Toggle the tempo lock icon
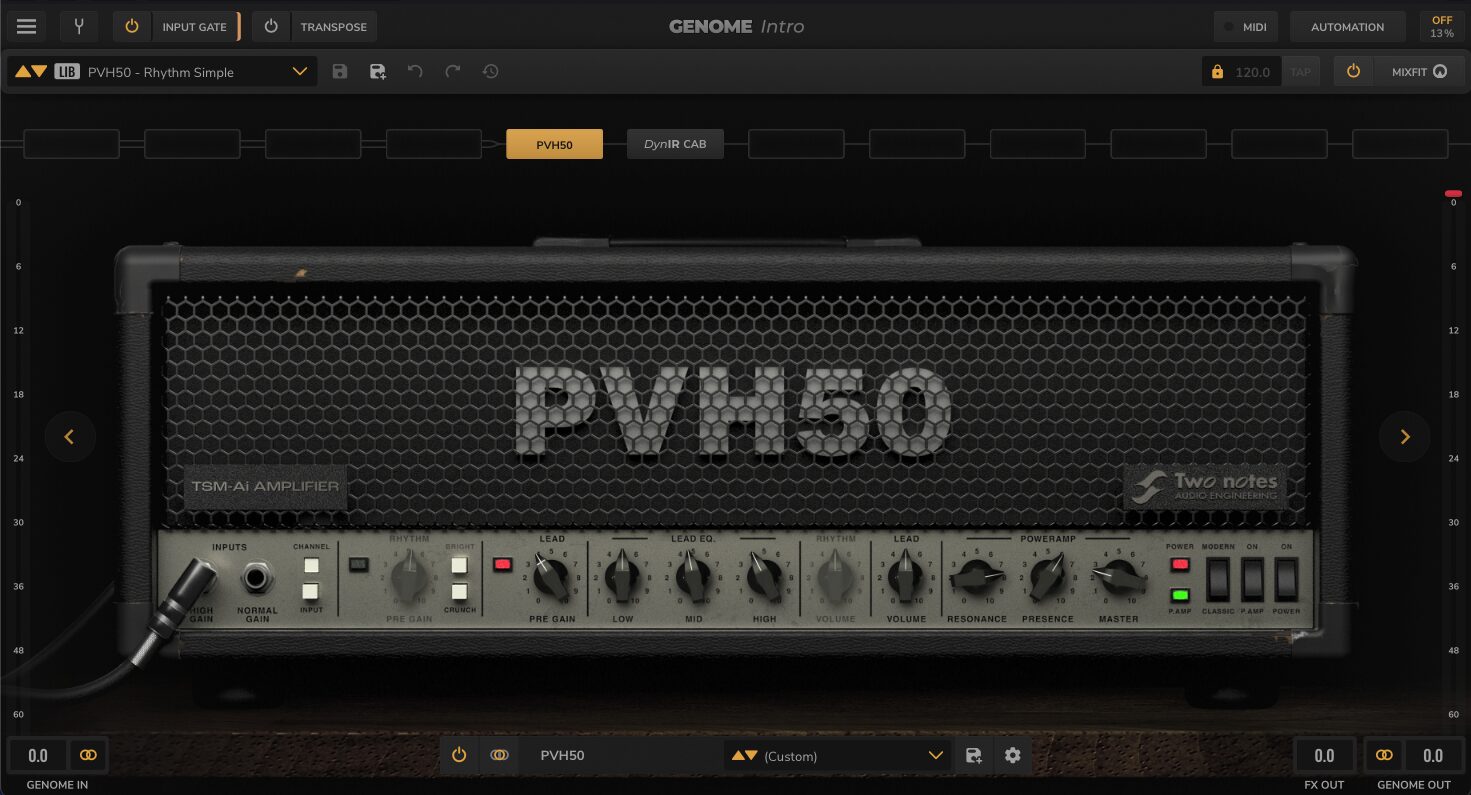The width and height of the screenshot is (1471, 795). [x=1217, y=72]
